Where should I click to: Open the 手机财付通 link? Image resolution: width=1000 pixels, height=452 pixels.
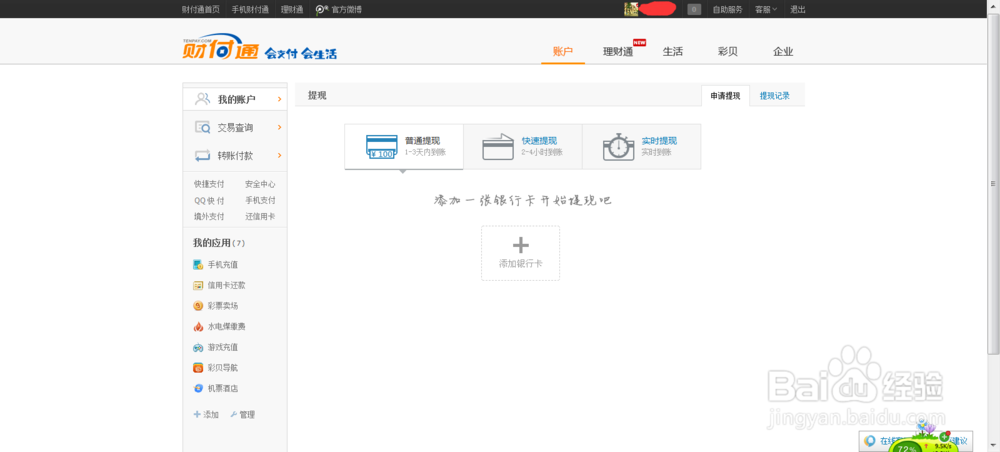pyautogui.click(x=250, y=9)
